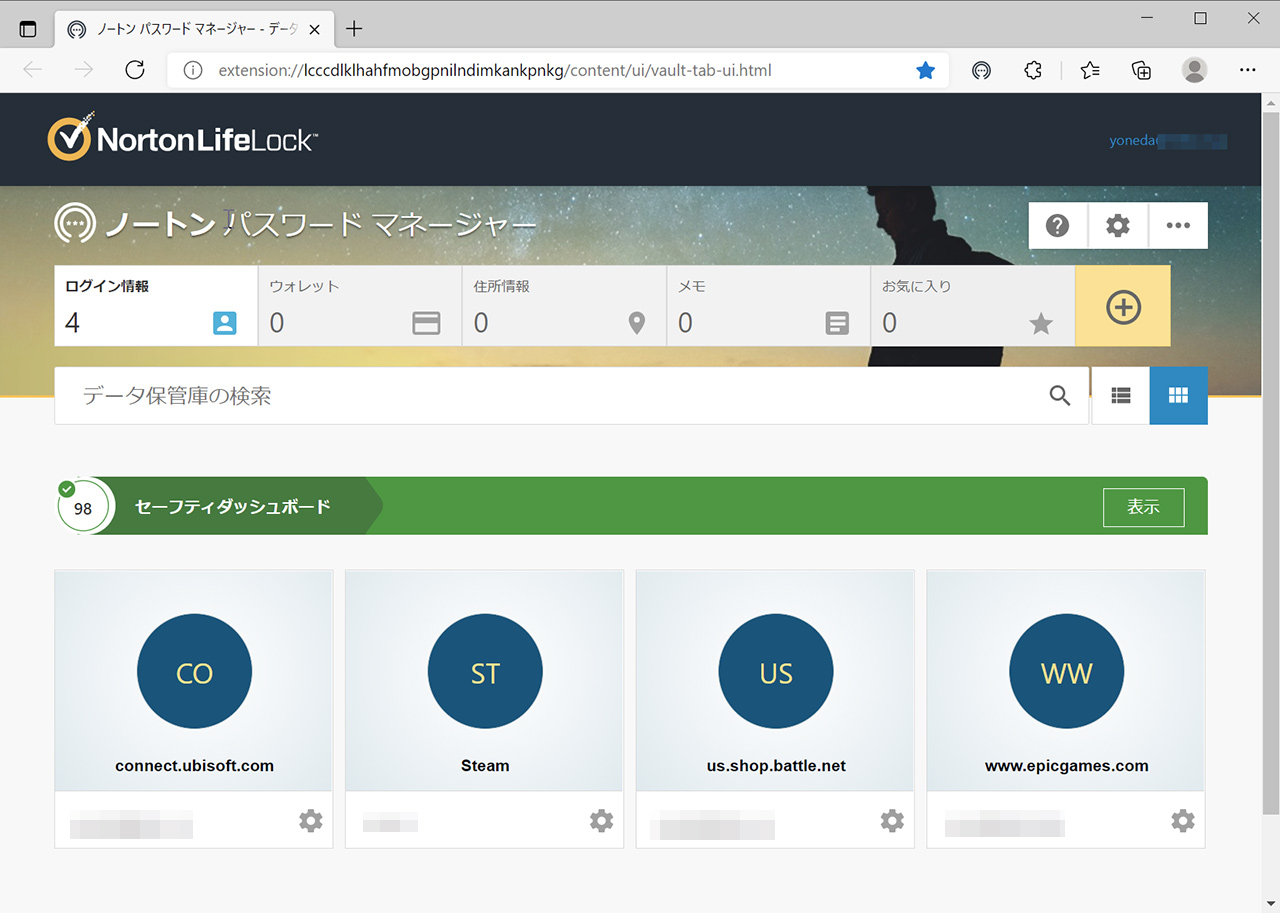This screenshot has width=1280, height=913.
Task: Click the yoneda account name link
Action: (1168, 141)
